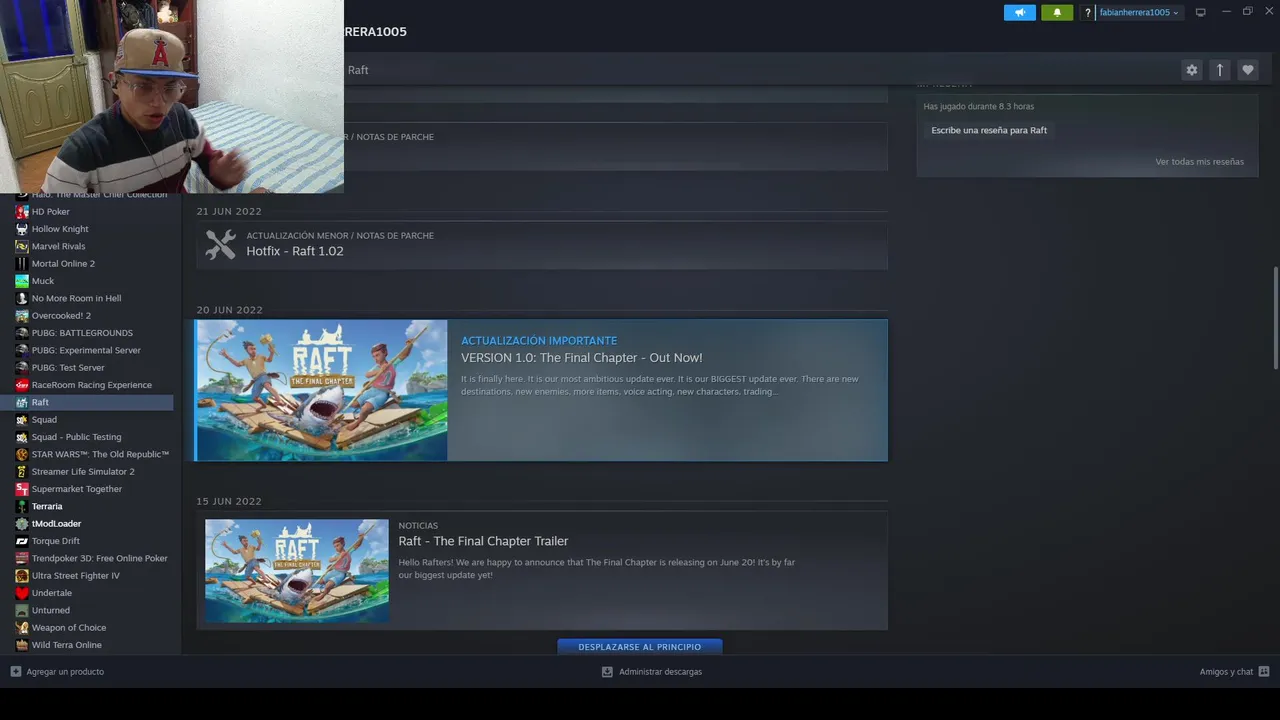Select RaceRoom Racing Experience
The height and width of the screenshot is (720, 1280).
tap(92, 385)
